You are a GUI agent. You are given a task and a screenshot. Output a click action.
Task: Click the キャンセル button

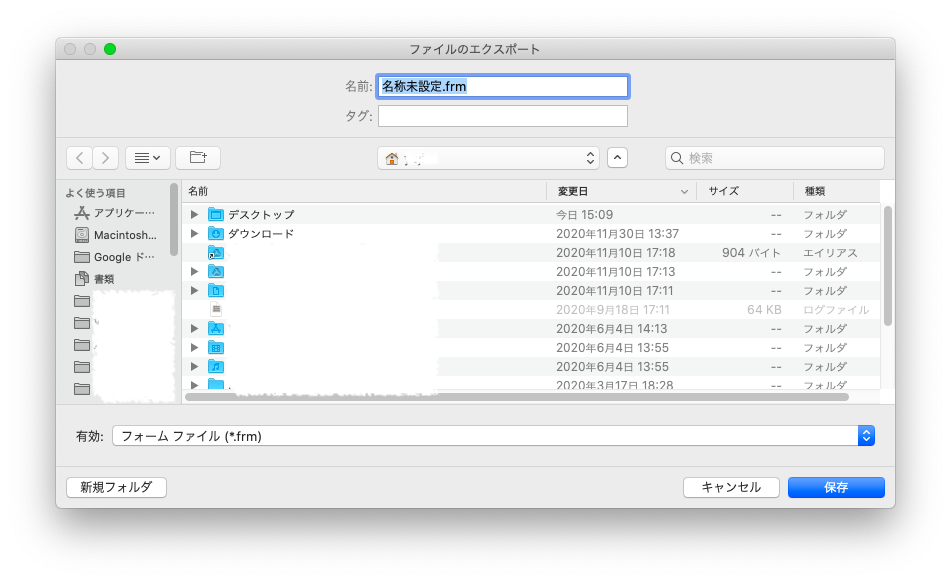[731, 487]
